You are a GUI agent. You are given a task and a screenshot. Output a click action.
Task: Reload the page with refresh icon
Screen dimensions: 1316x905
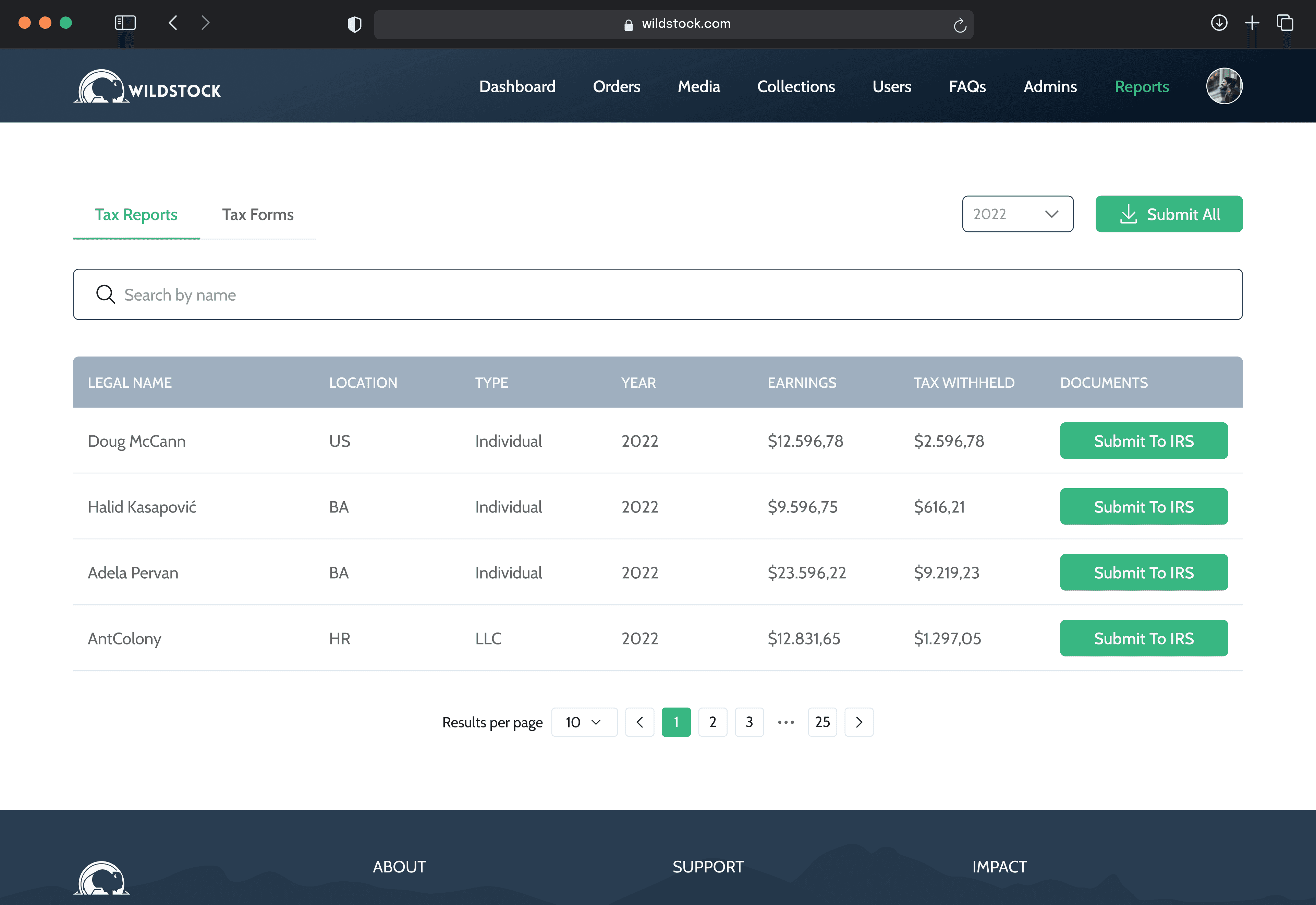pyautogui.click(x=959, y=25)
